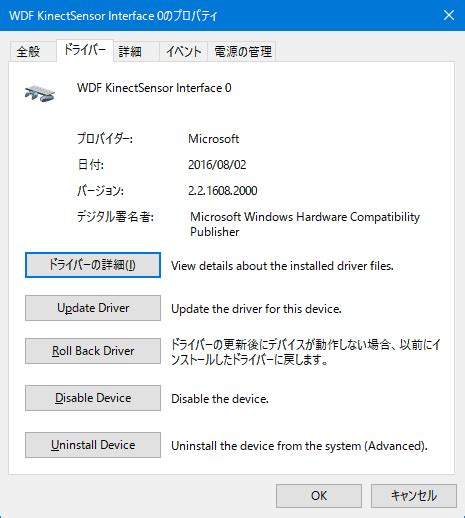Click the バージョン: label

pyautogui.click(x=100, y=191)
